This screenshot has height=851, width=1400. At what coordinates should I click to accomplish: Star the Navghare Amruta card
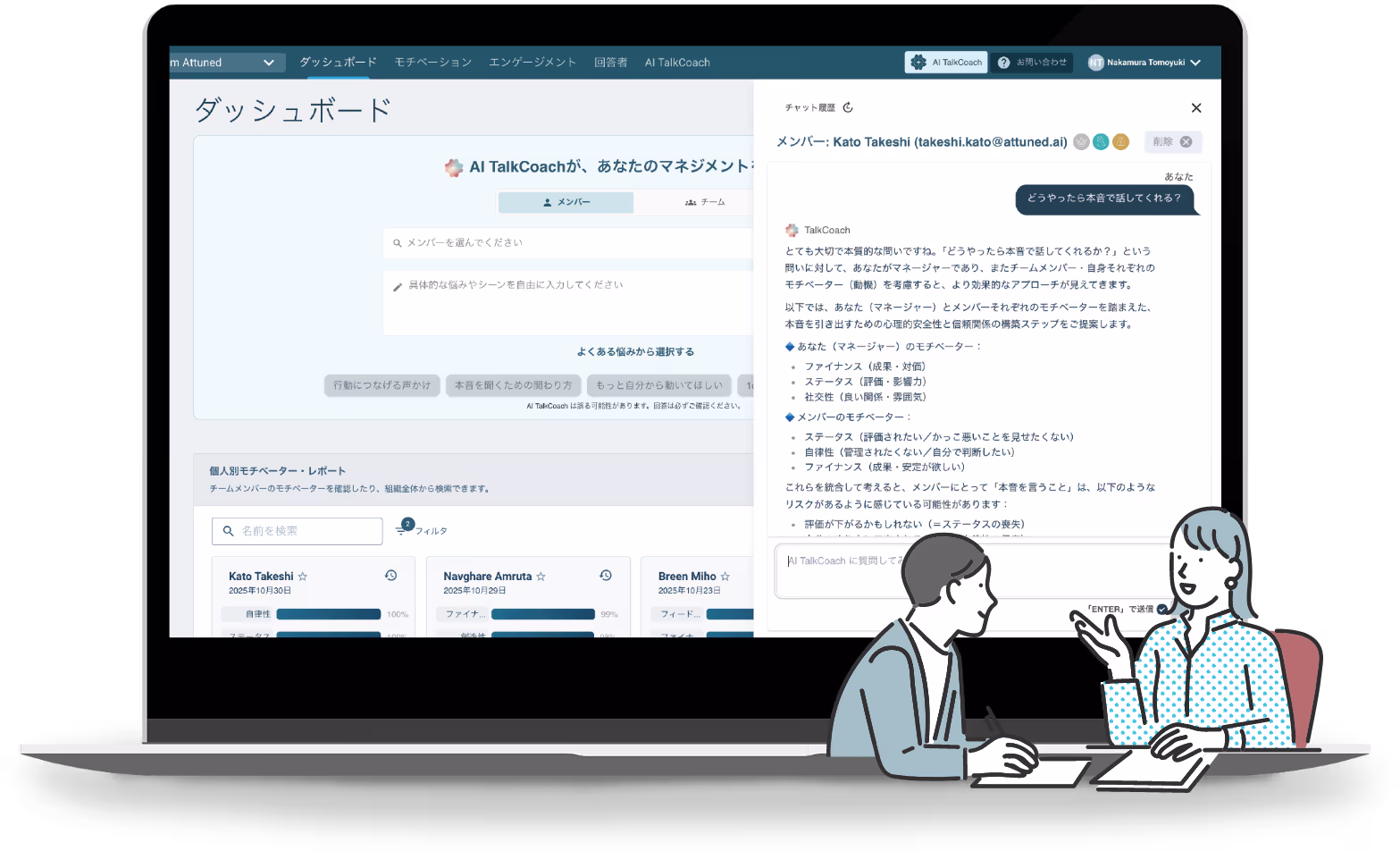[x=541, y=576]
